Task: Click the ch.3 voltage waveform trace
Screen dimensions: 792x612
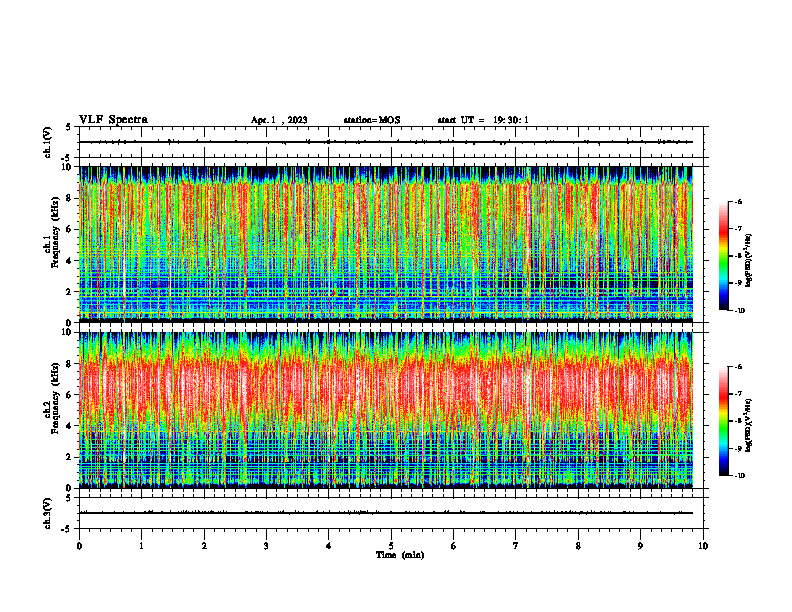Action: coord(386,513)
